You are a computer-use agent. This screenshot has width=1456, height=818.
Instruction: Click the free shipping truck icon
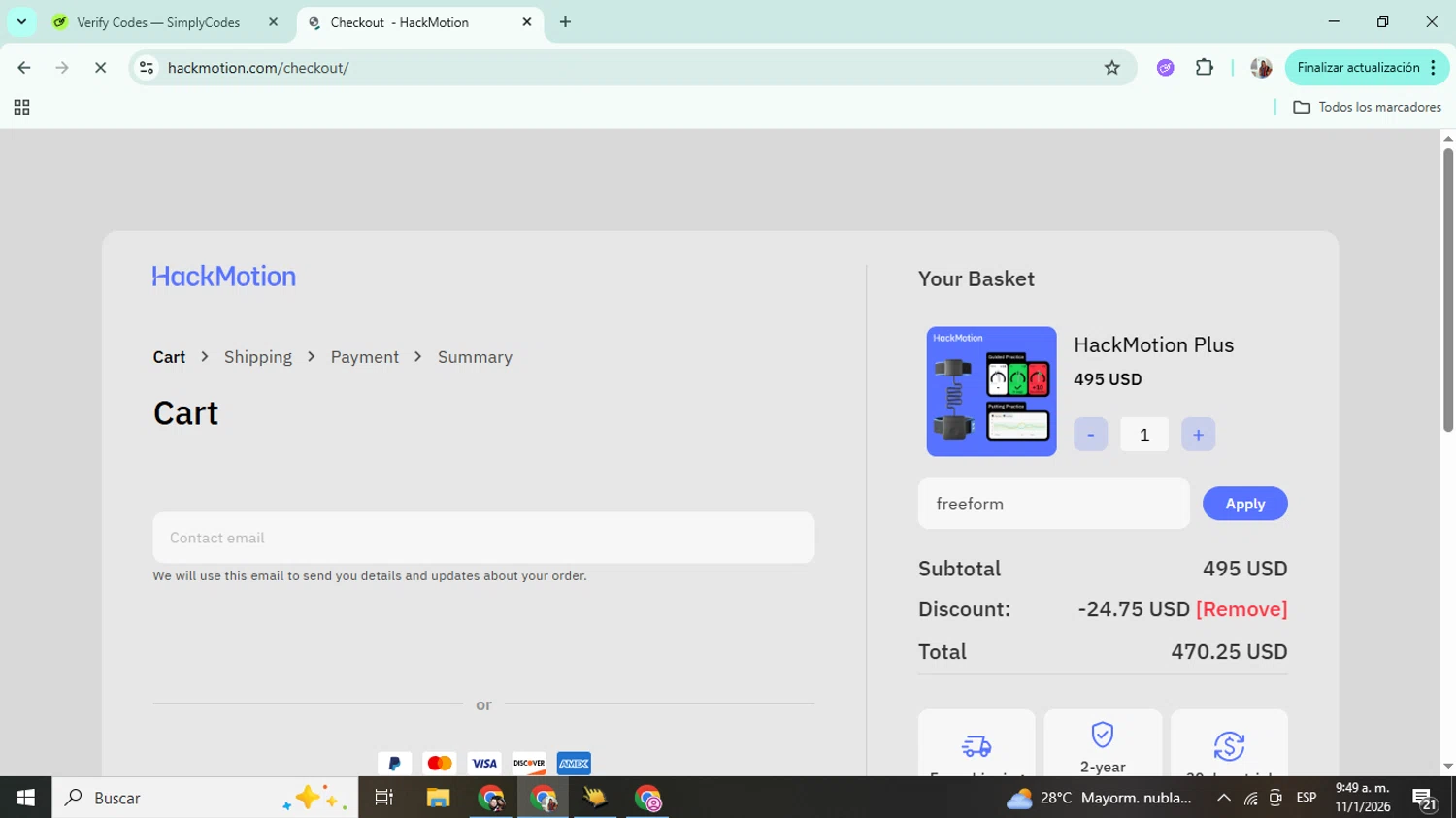click(976, 745)
